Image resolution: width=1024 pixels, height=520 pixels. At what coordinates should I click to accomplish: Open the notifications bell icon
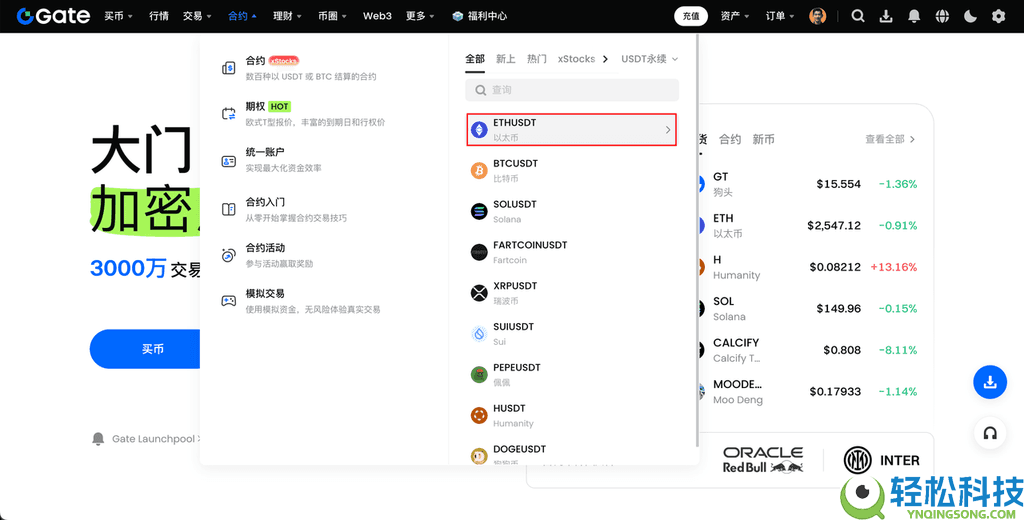pos(914,16)
